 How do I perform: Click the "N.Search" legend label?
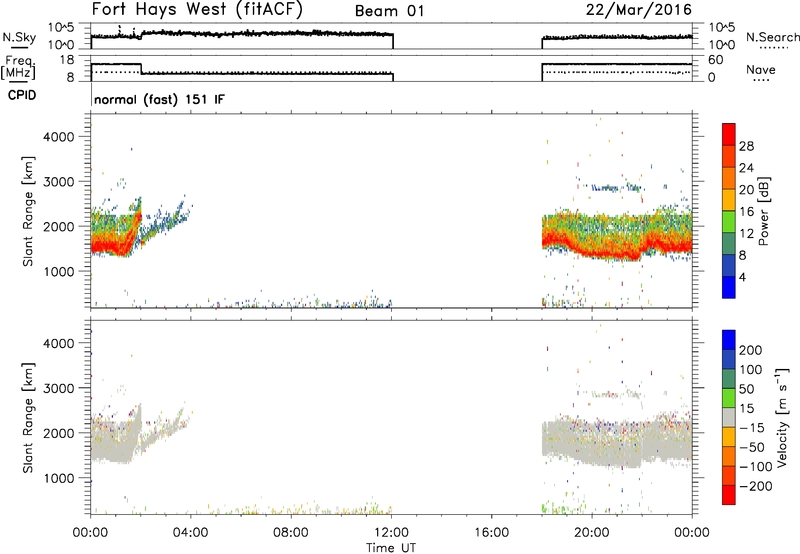pyautogui.click(x=773, y=37)
